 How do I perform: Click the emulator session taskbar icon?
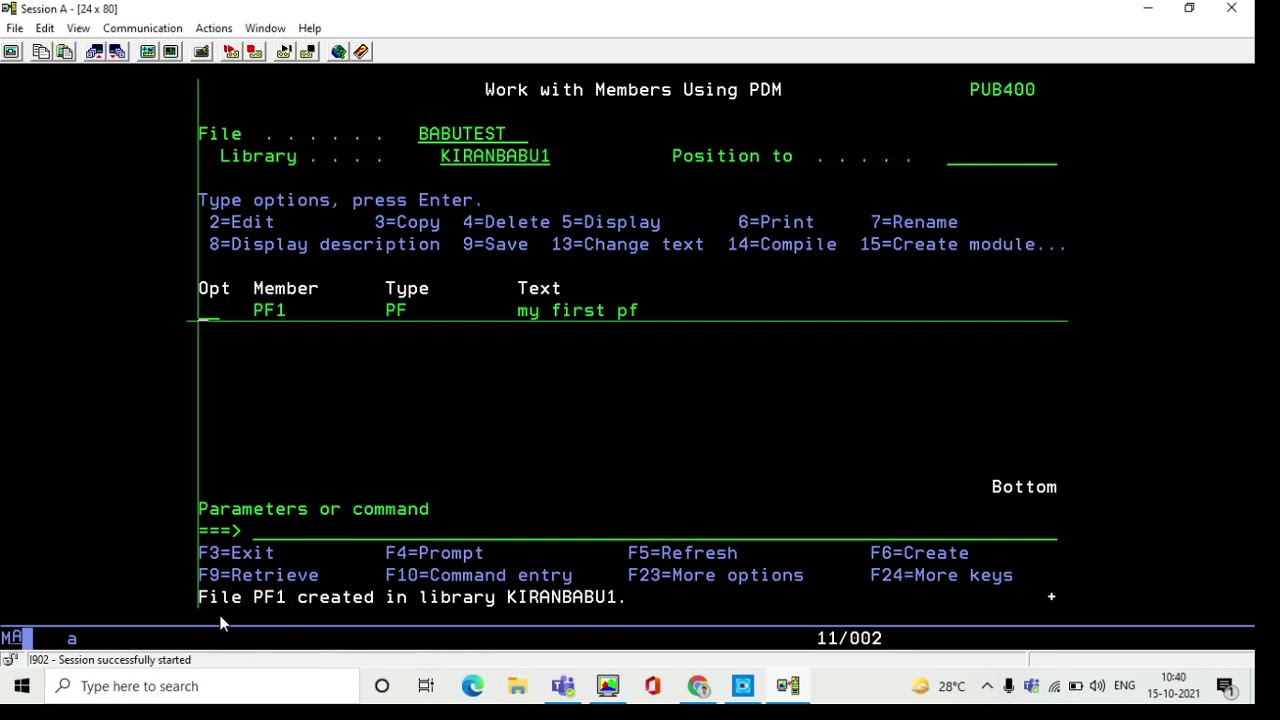point(788,686)
